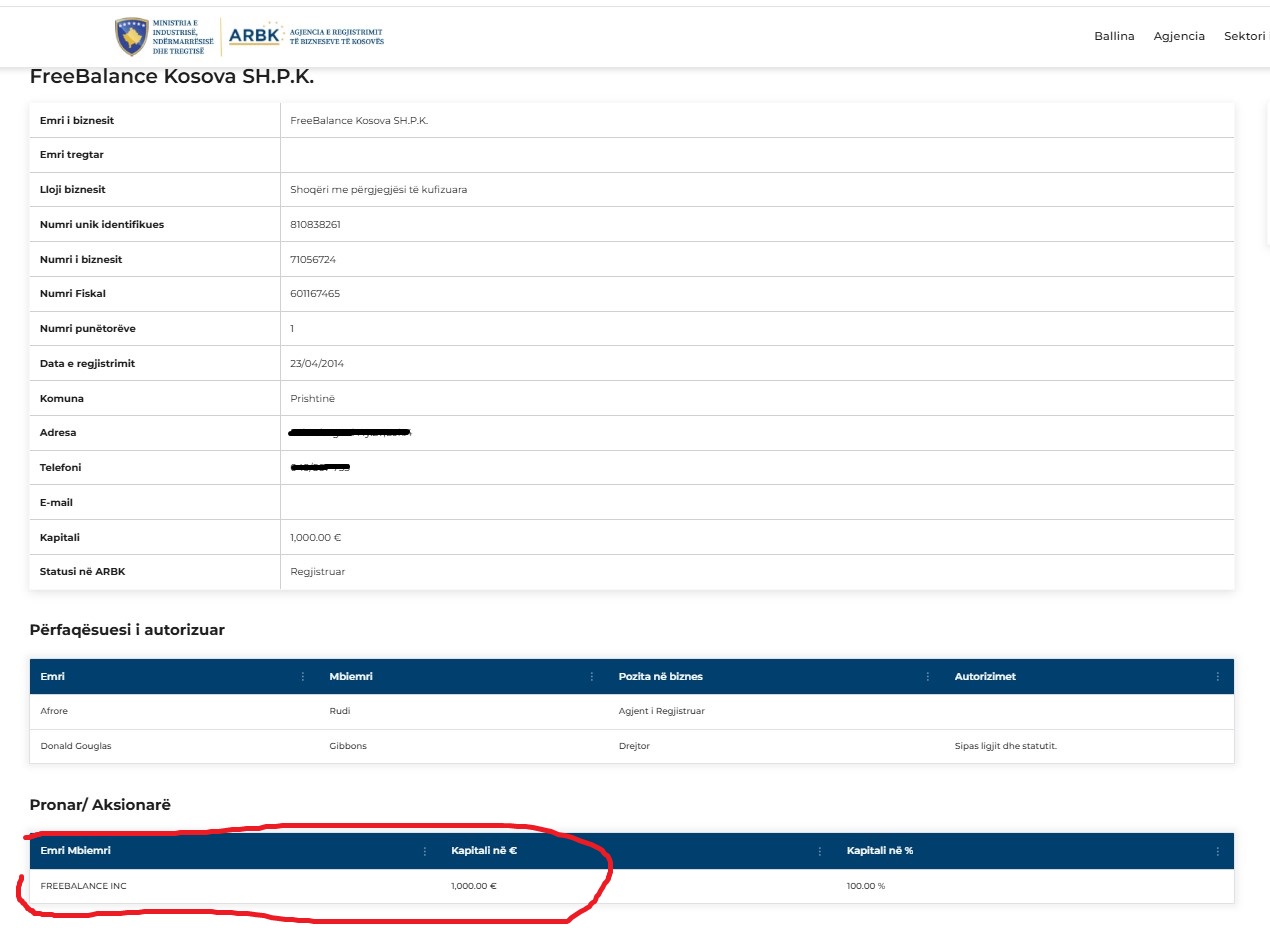Select the first name Afrore
Screen dimensions: 1270x928
click(55, 712)
